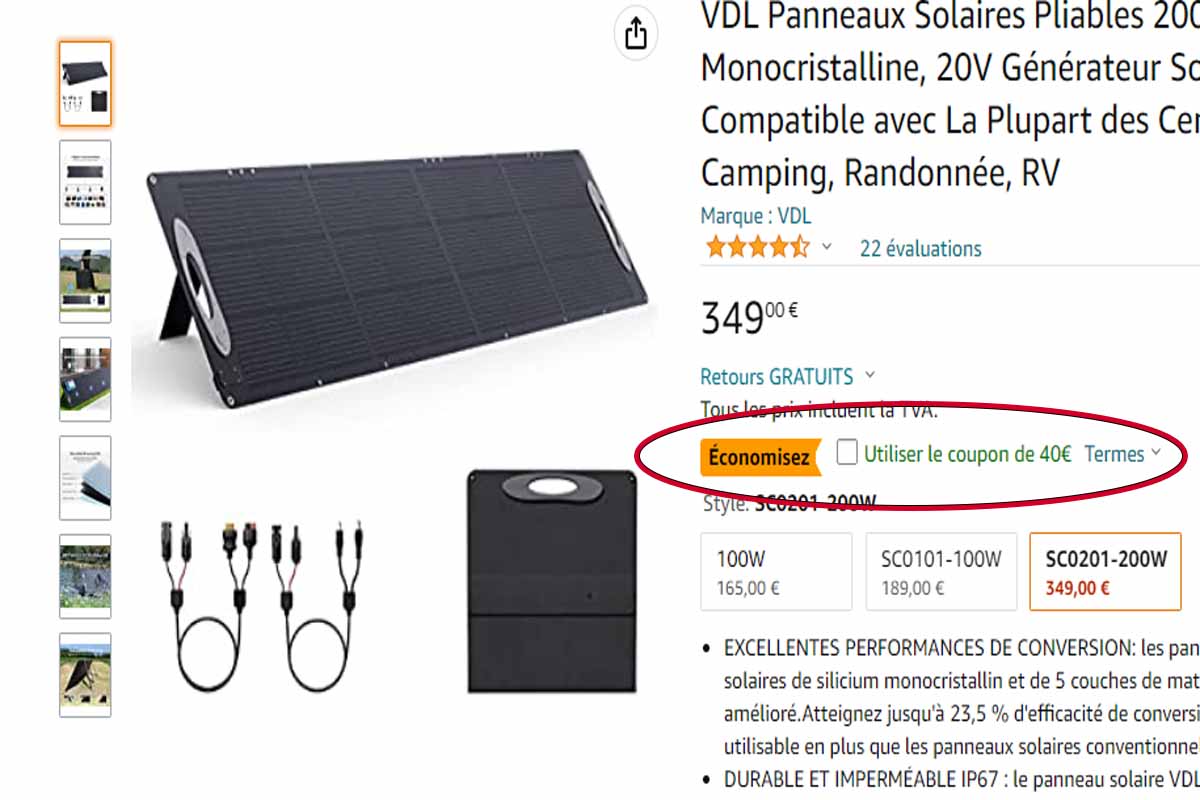Click the share icon above product image
Screen dimensions: 1200x800
pos(636,35)
